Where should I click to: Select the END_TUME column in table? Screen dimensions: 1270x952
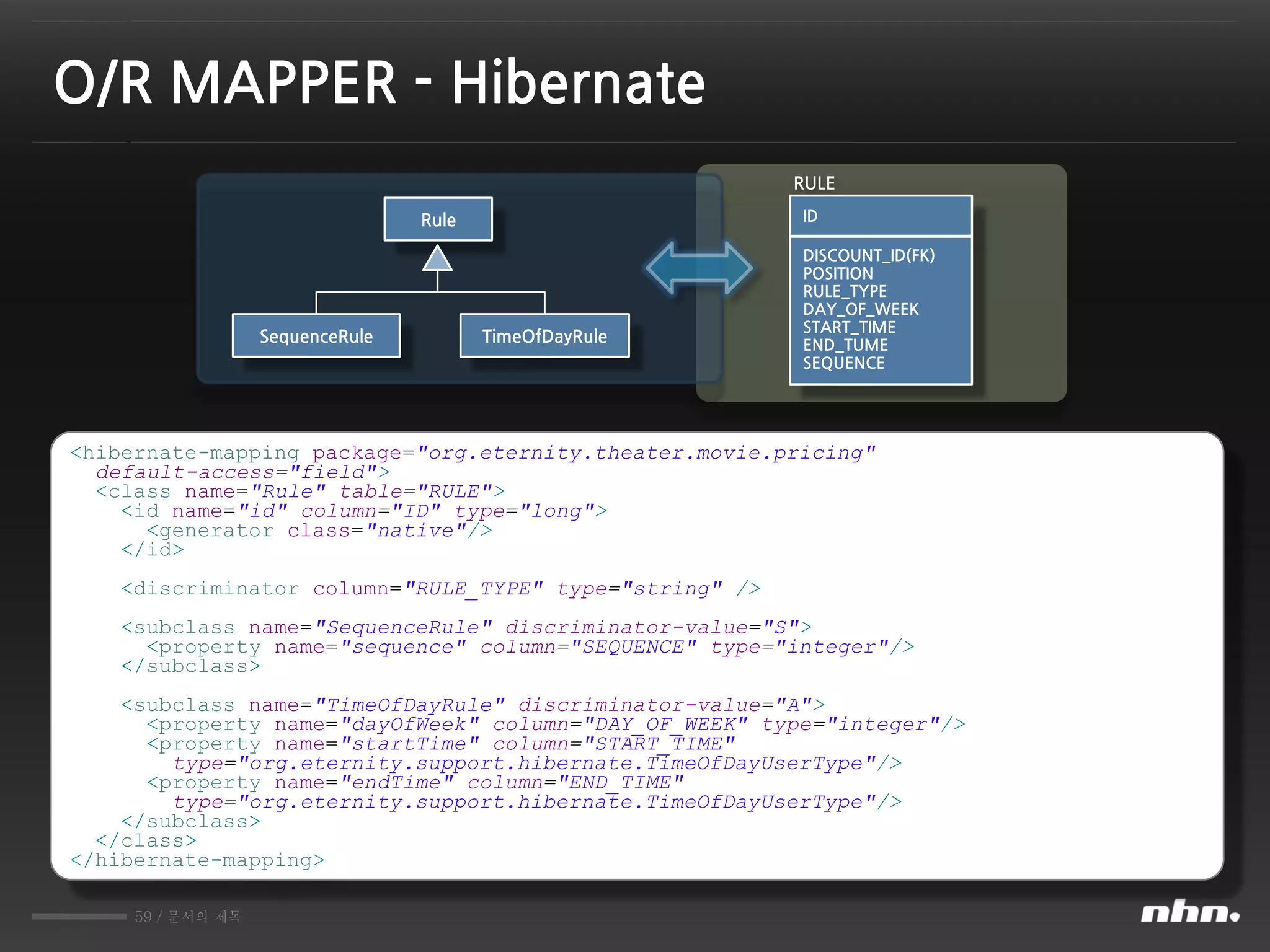pyautogui.click(x=845, y=345)
